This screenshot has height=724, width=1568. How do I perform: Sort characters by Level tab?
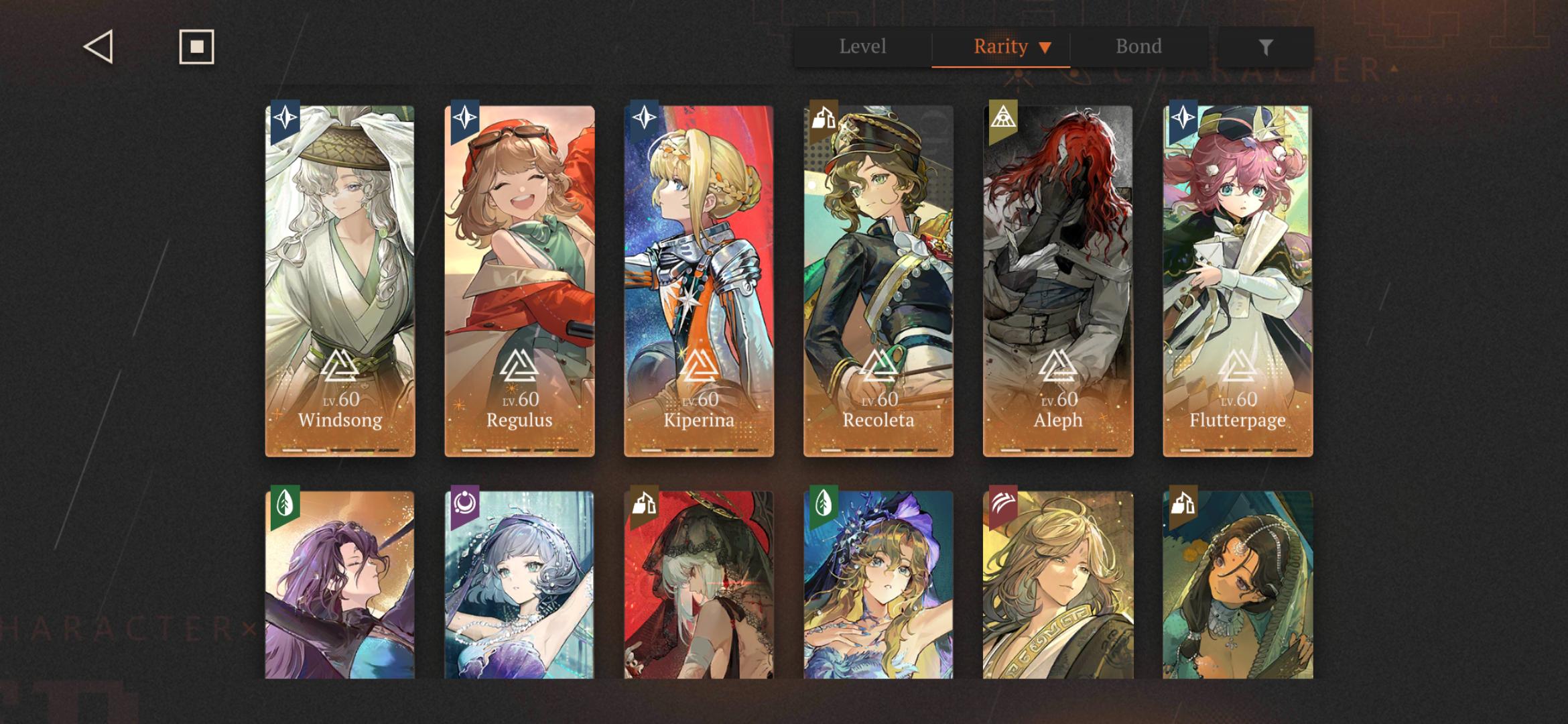pos(862,47)
